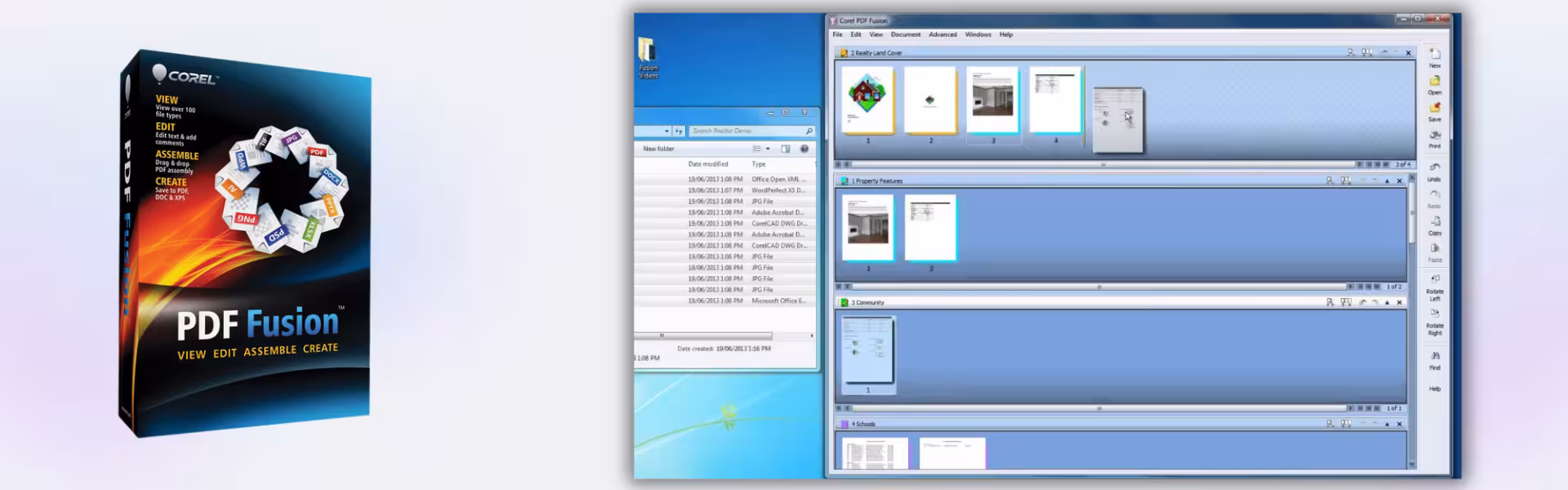
Task: Select page 2 thumbnail in Property Features
Action: coord(930,227)
